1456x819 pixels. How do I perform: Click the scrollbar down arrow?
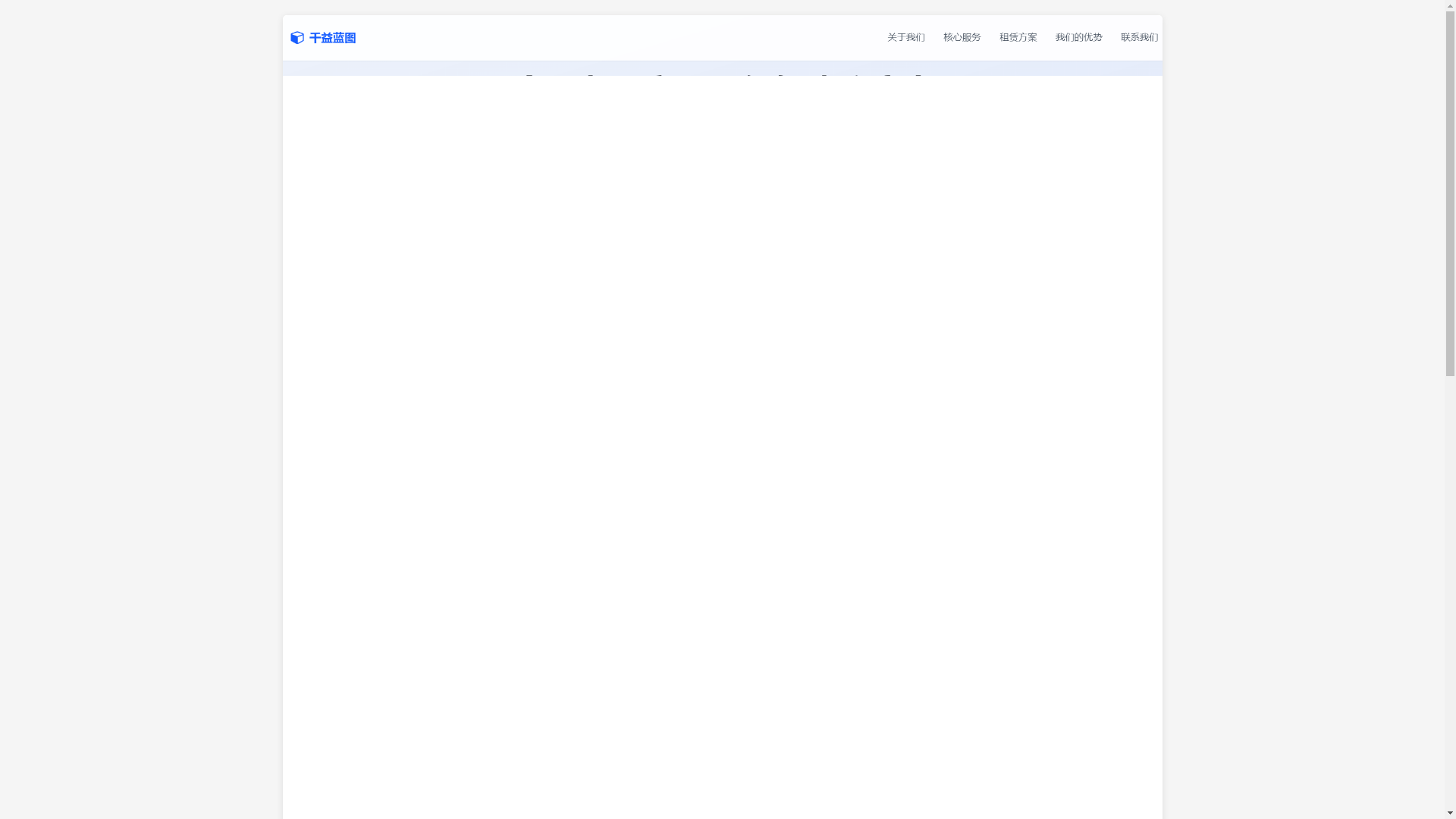click(x=1450, y=814)
